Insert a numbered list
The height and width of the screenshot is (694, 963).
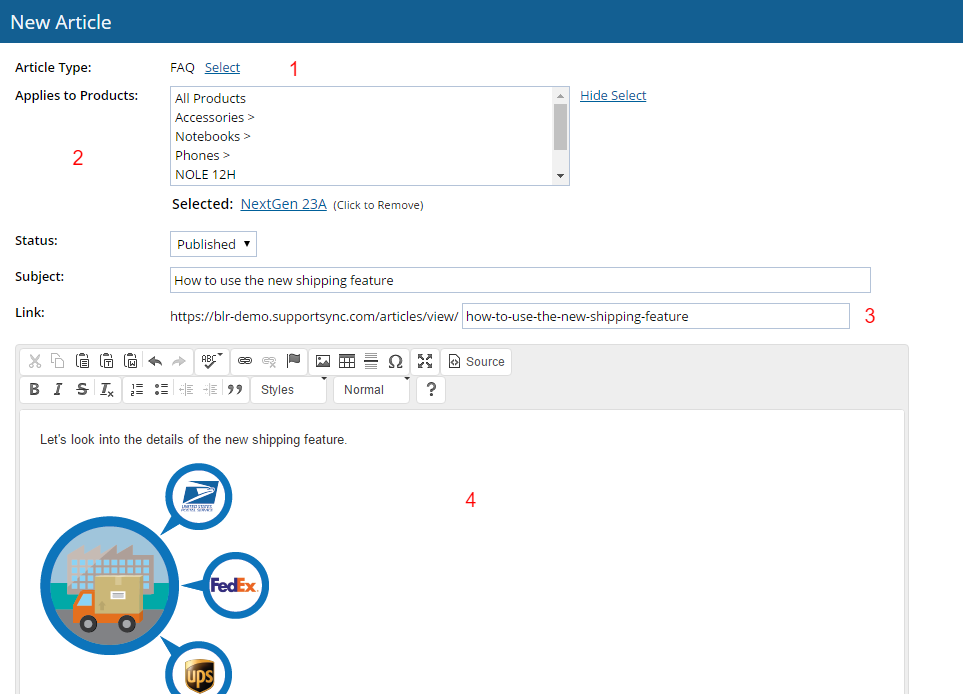coord(137,390)
